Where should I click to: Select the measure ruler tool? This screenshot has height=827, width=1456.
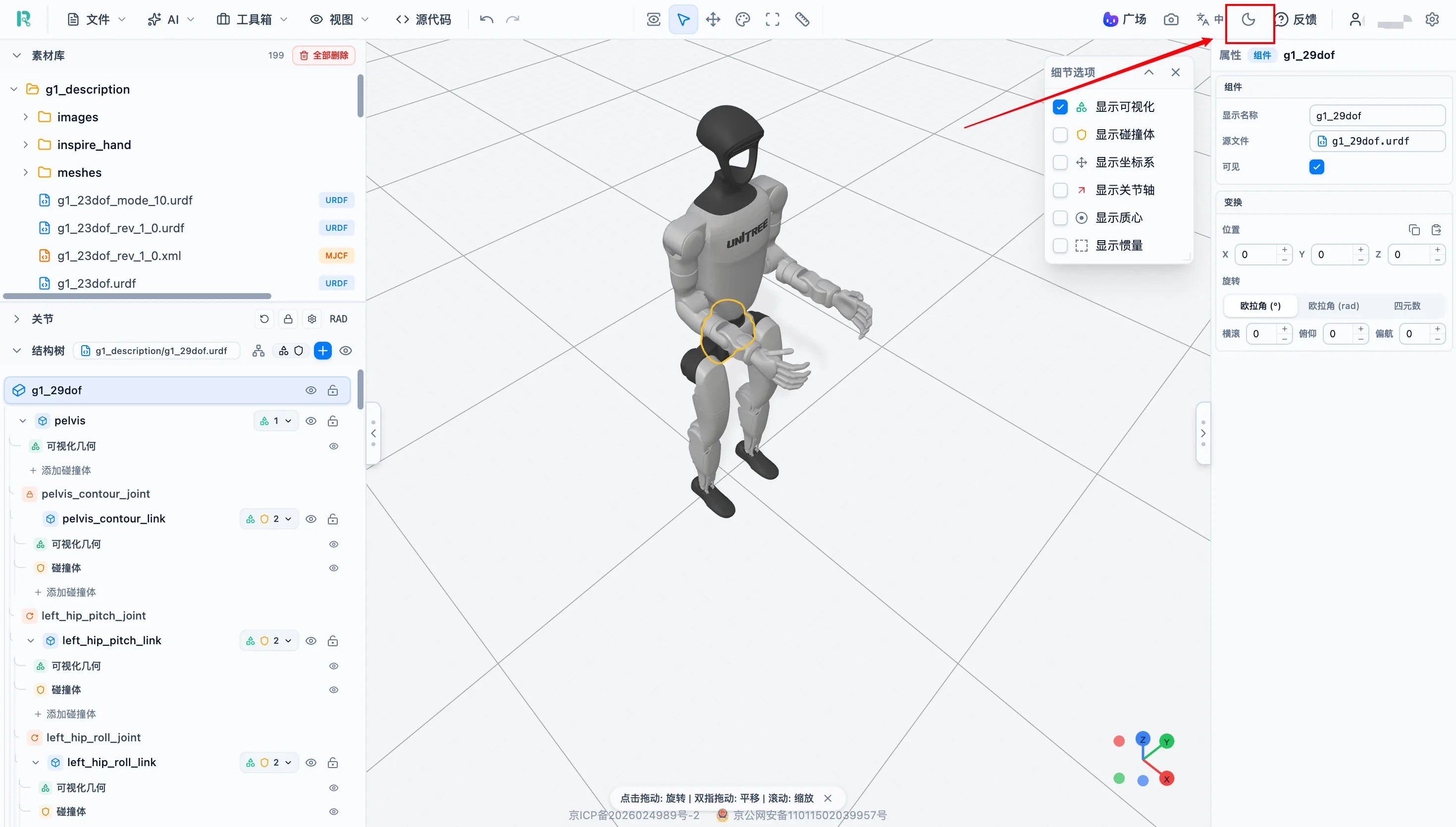(802, 19)
